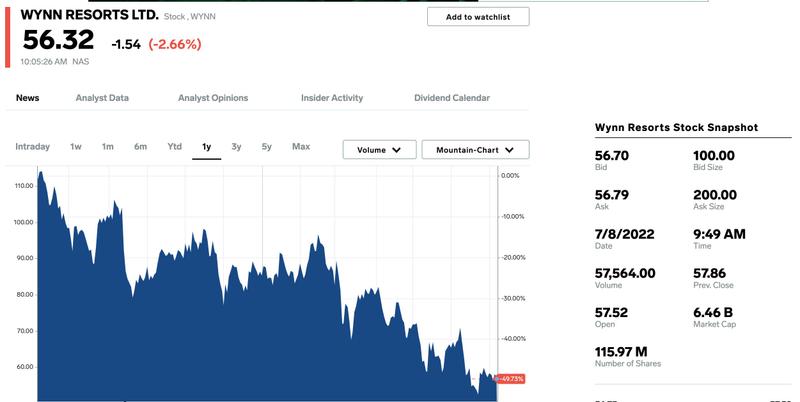Click the Ask Size value 200.00

(x=715, y=195)
